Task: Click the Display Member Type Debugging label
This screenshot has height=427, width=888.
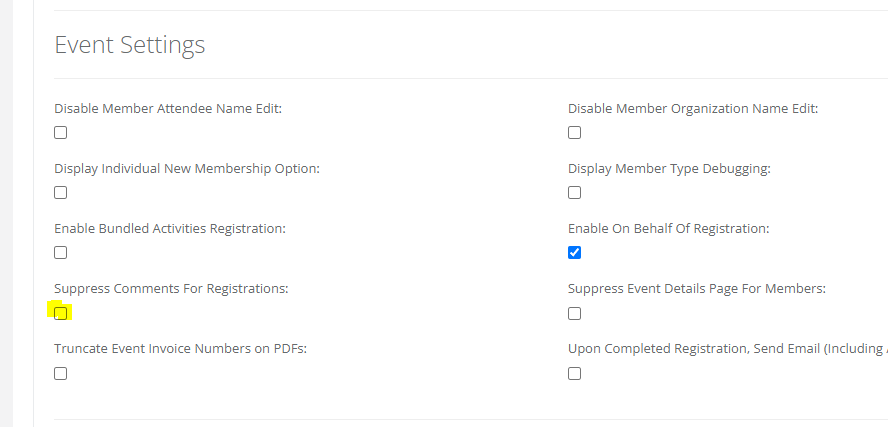Action: (x=669, y=169)
